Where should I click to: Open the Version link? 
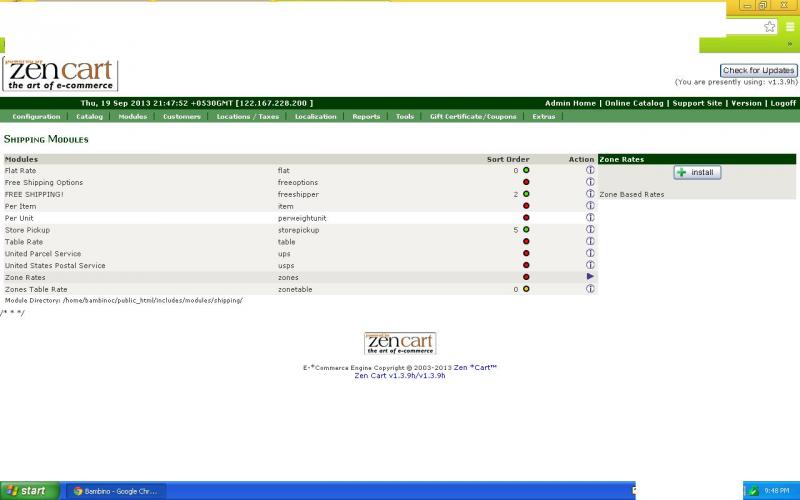click(x=746, y=103)
